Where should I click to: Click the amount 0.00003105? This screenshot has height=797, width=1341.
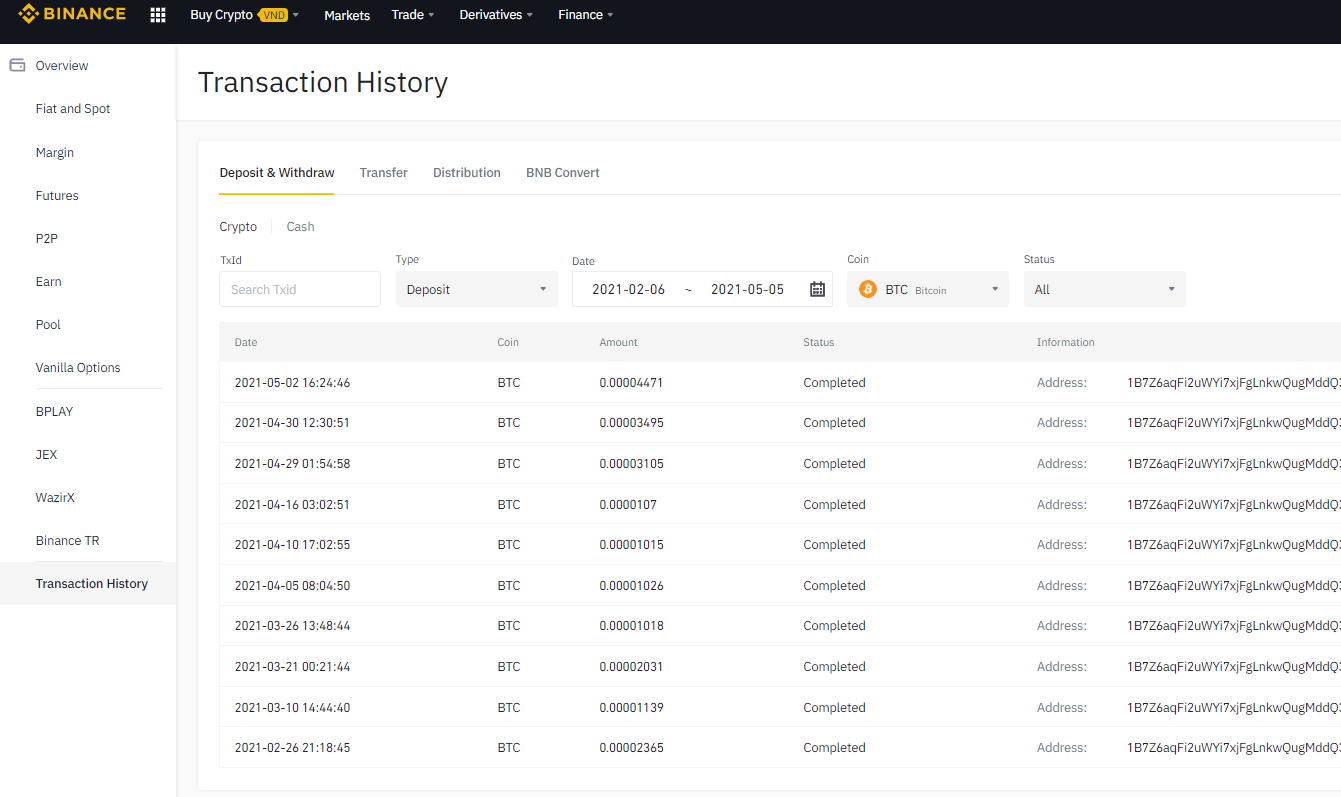(632, 464)
